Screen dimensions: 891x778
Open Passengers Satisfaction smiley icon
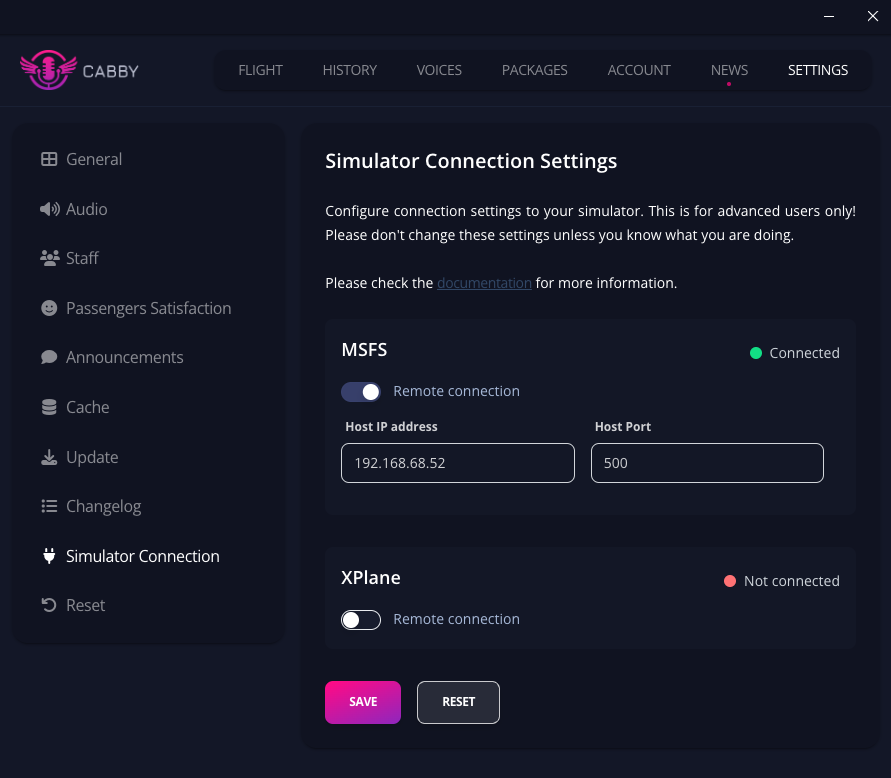click(49, 308)
